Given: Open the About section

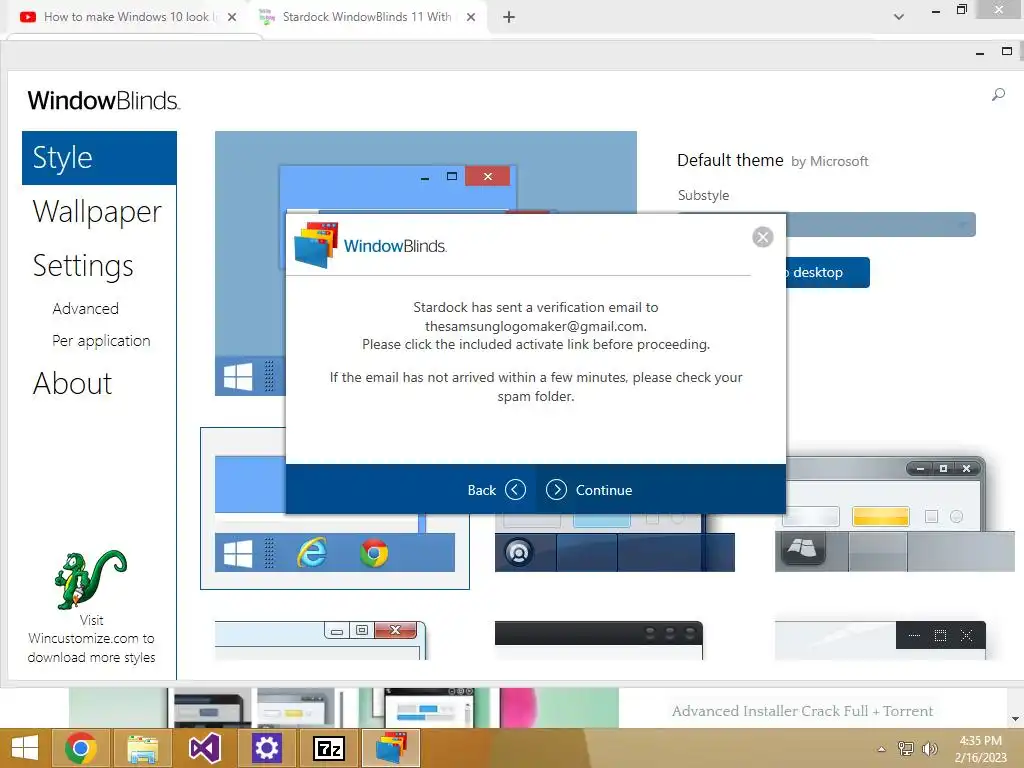Looking at the screenshot, I should (72, 383).
